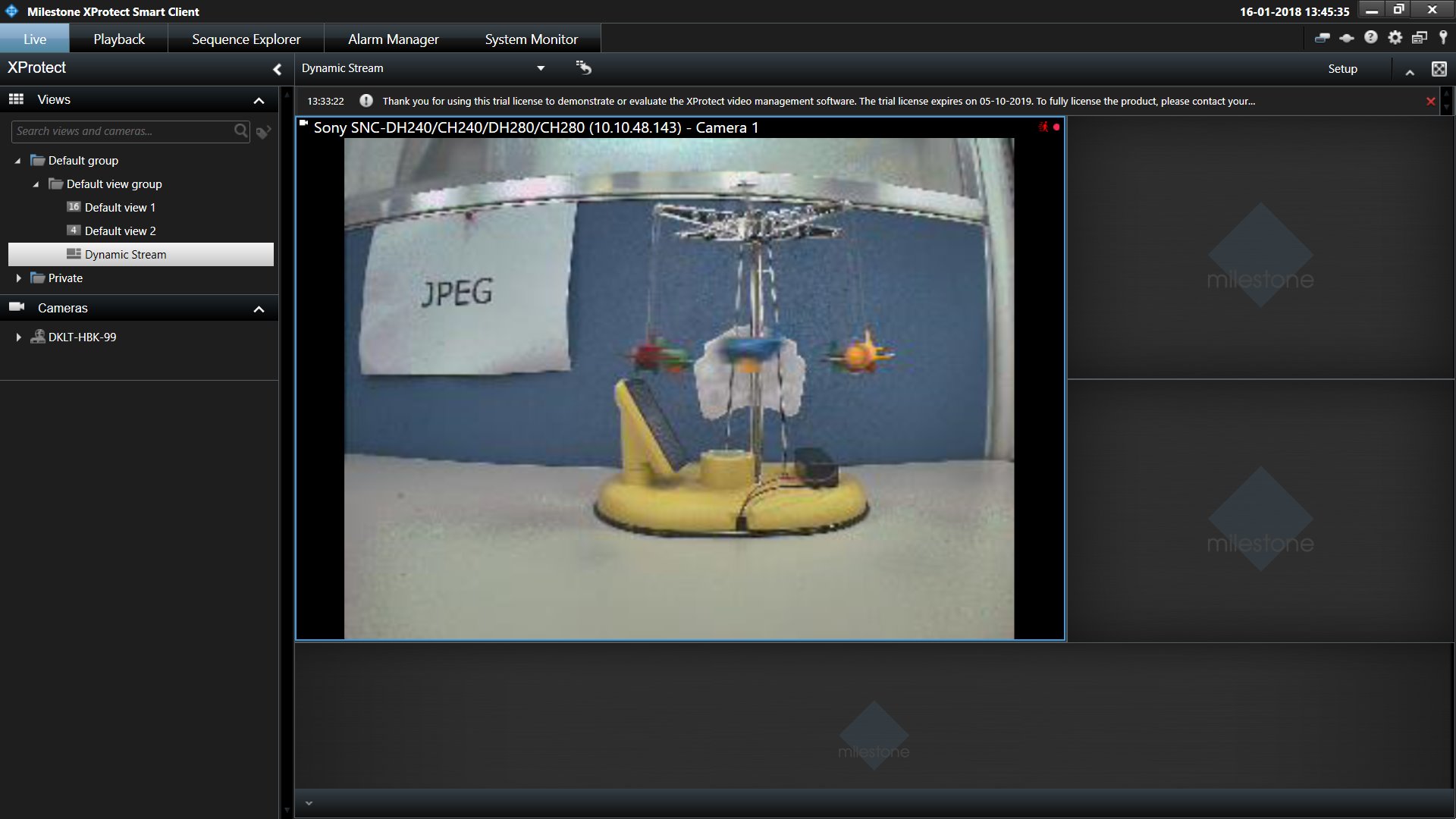Image resolution: width=1456 pixels, height=819 pixels.
Task: Click the Setup button
Action: tap(1342, 68)
